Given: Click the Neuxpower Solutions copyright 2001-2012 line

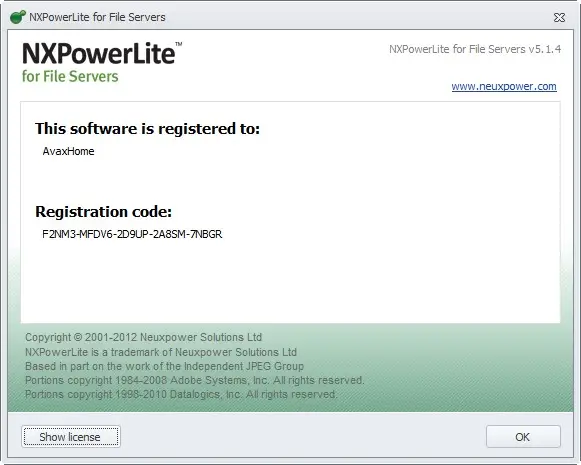Looking at the screenshot, I should [143, 337].
